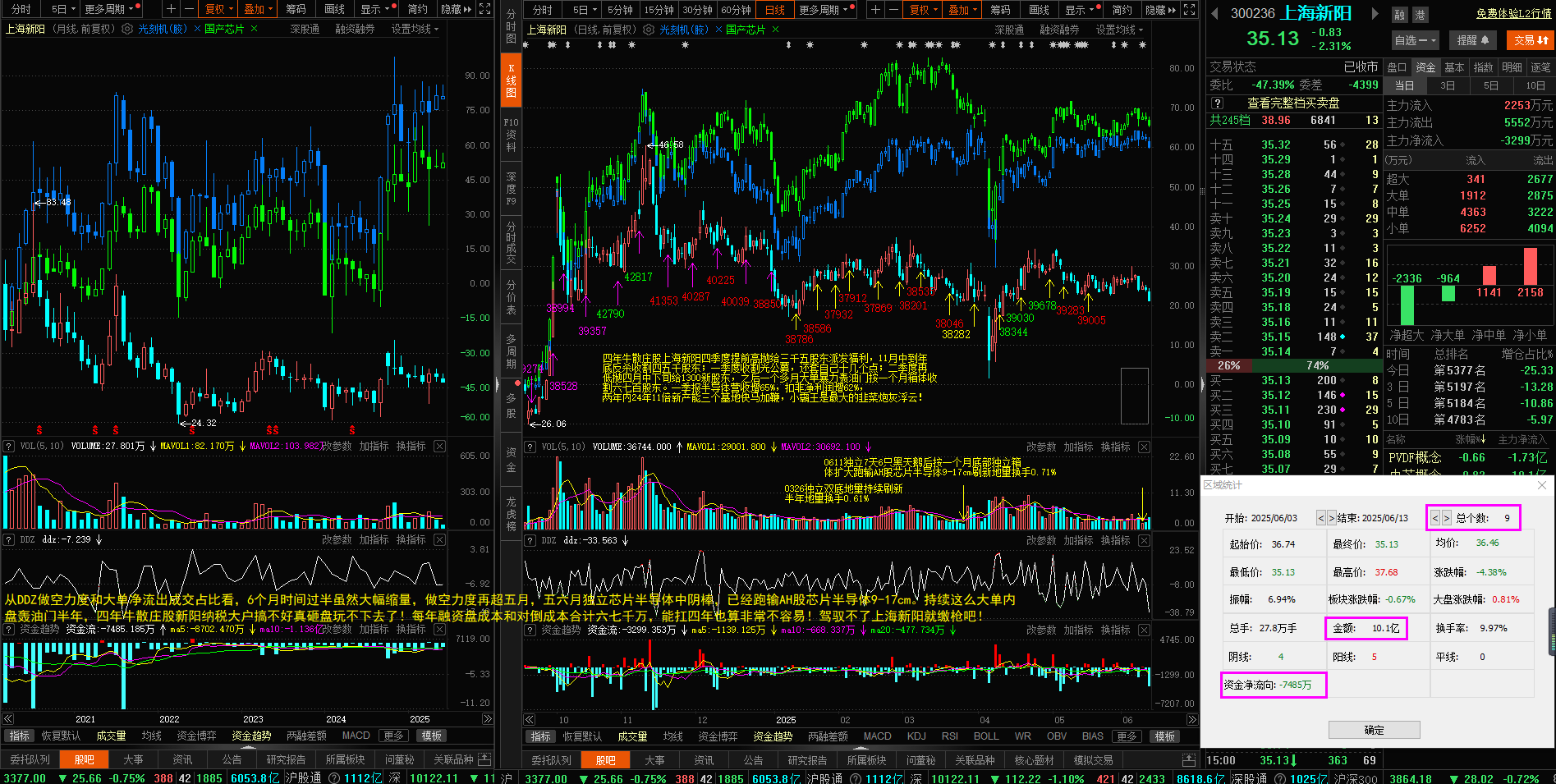Select 3日 period in fund flow panel
This screenshot has height=784, width=1556.
(x=1448, y=85)
